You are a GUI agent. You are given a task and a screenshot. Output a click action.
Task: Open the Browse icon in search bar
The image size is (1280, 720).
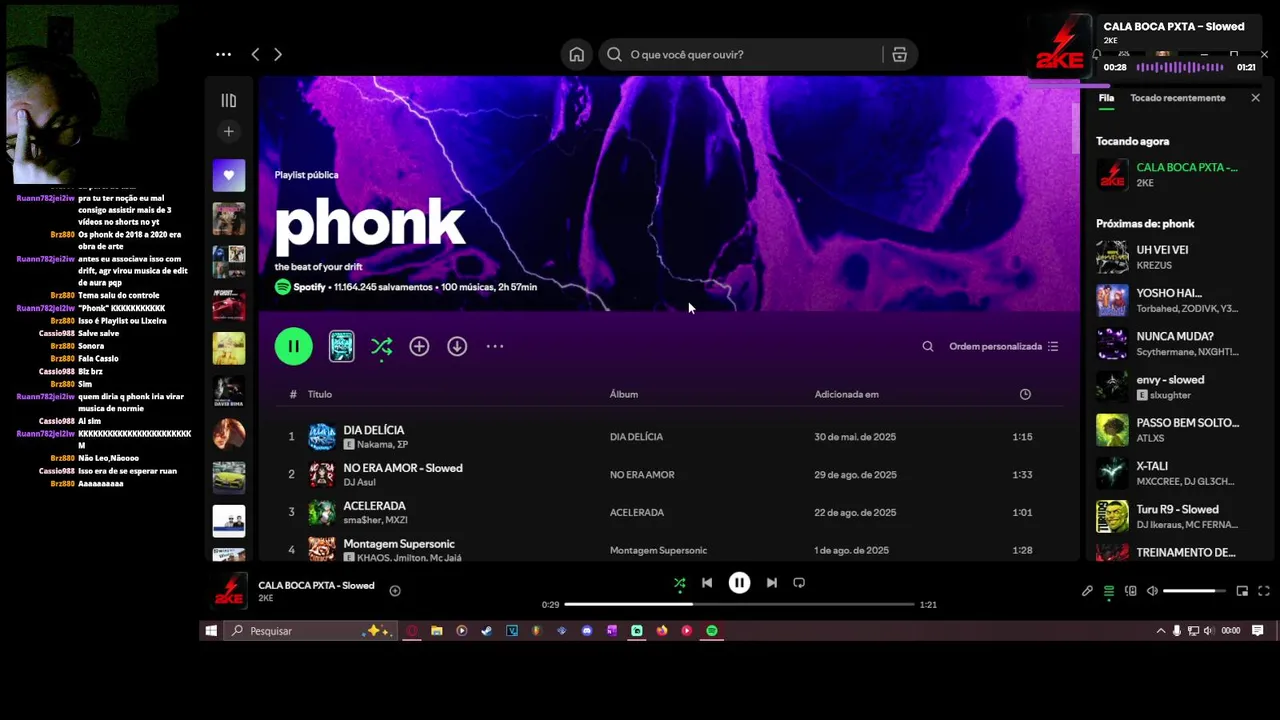click(899, 55)
